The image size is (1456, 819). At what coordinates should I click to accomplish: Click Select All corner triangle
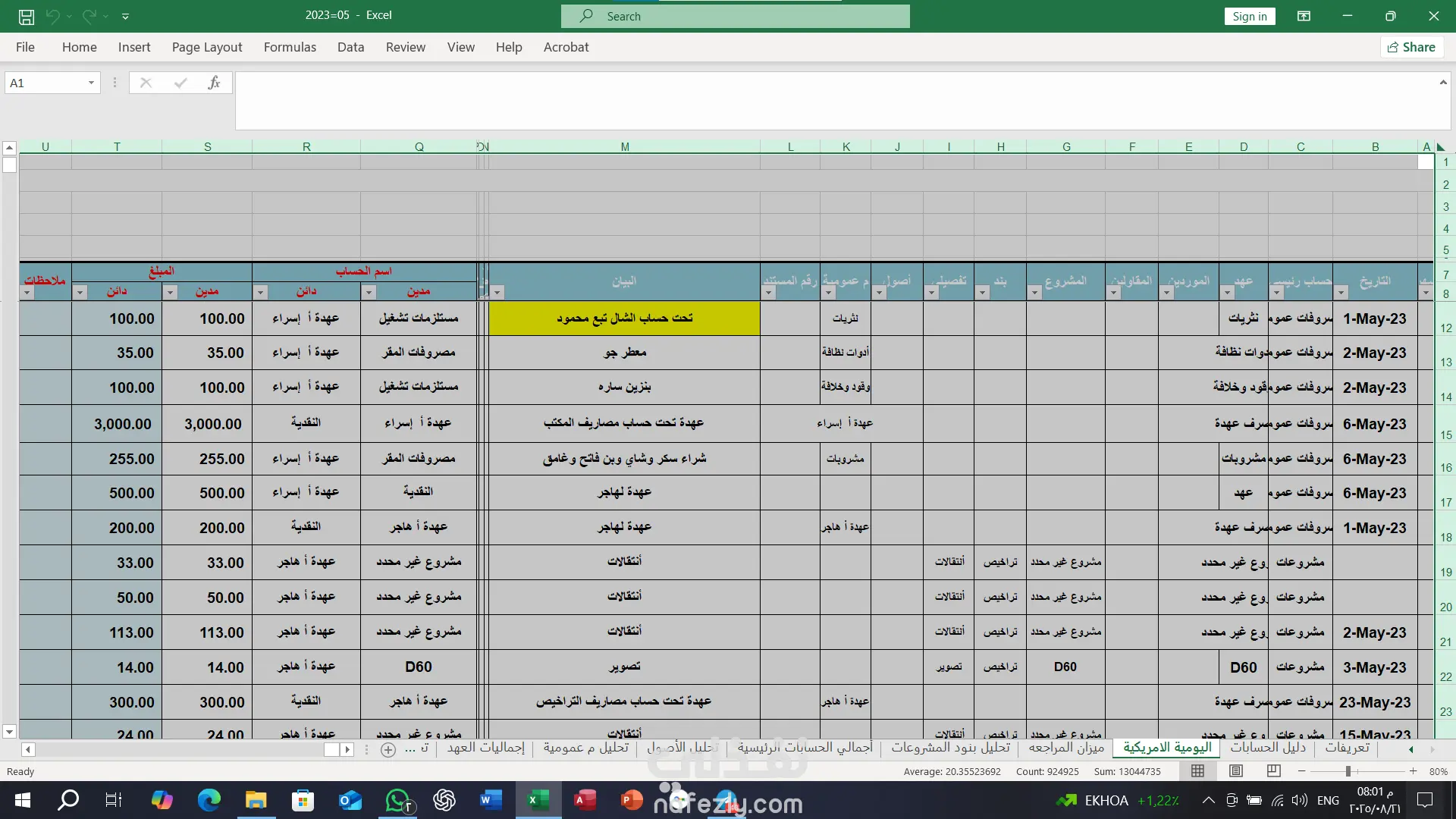(1441, 147)
